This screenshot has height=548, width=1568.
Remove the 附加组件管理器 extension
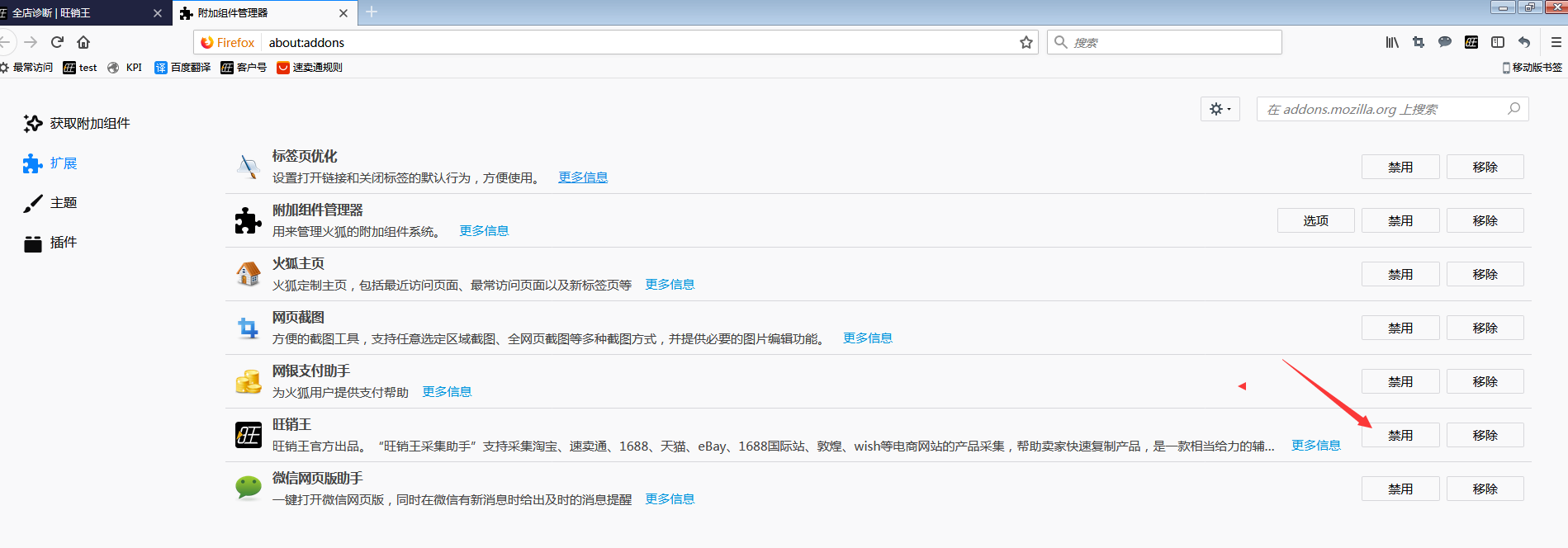(x=1485, y=220)
